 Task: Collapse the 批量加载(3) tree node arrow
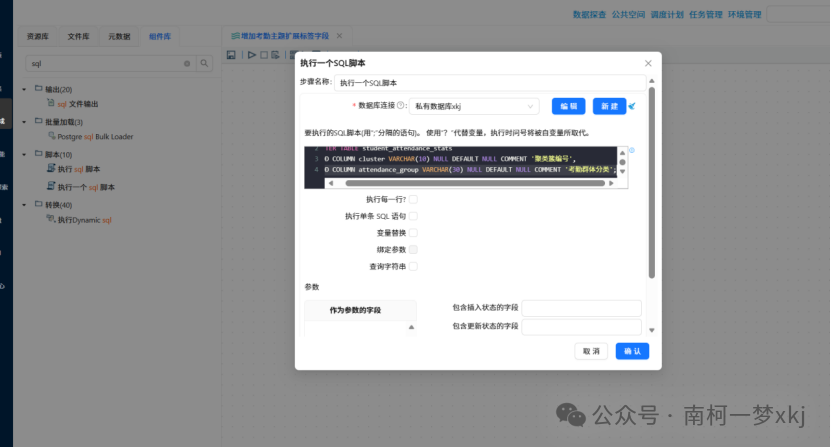click(x=24, y=122)
